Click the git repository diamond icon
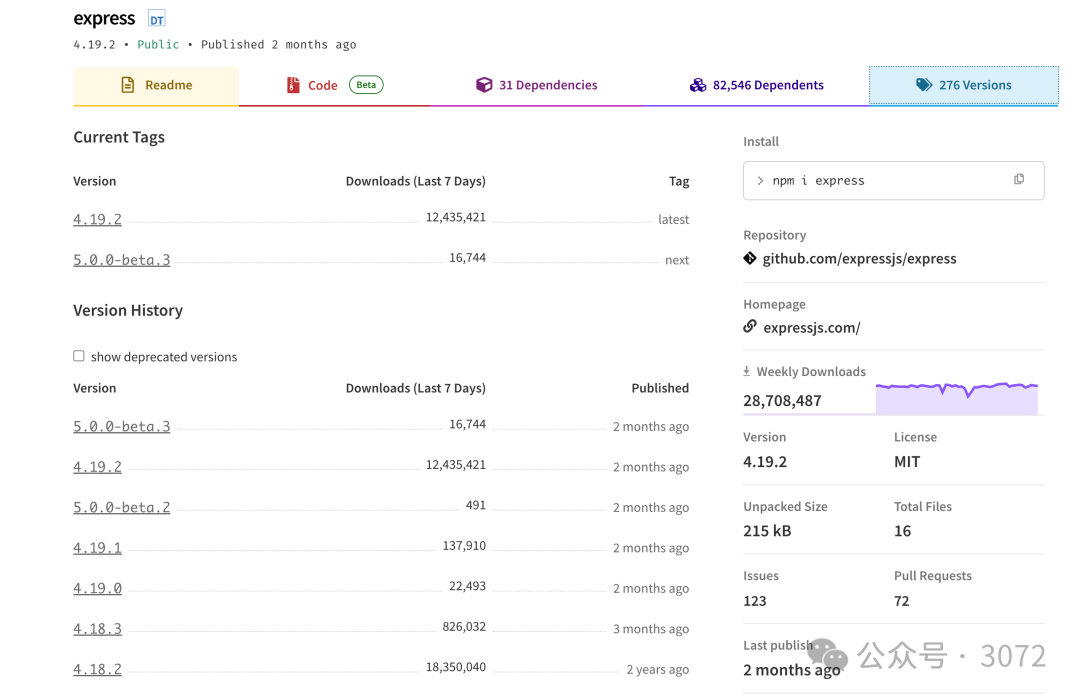The image size is (1080, 699). point(750,258)
